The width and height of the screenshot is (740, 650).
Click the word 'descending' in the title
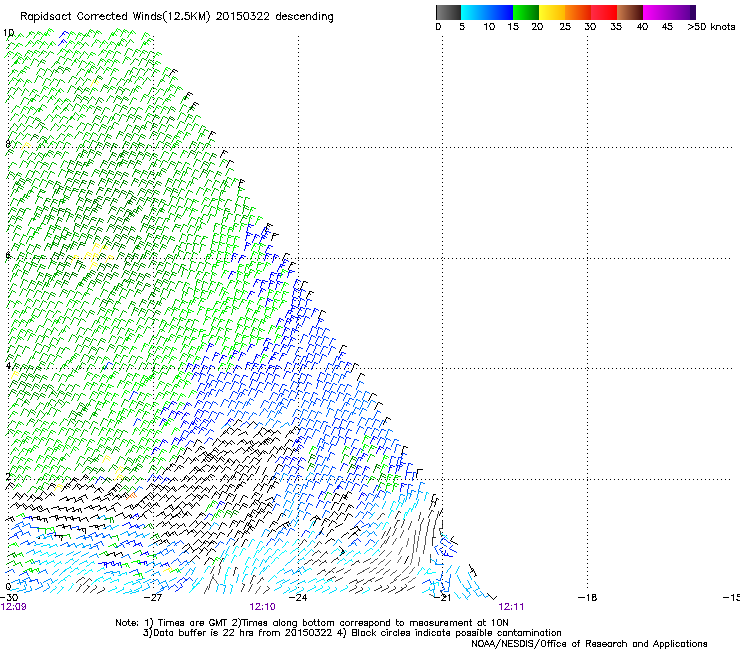304,17
